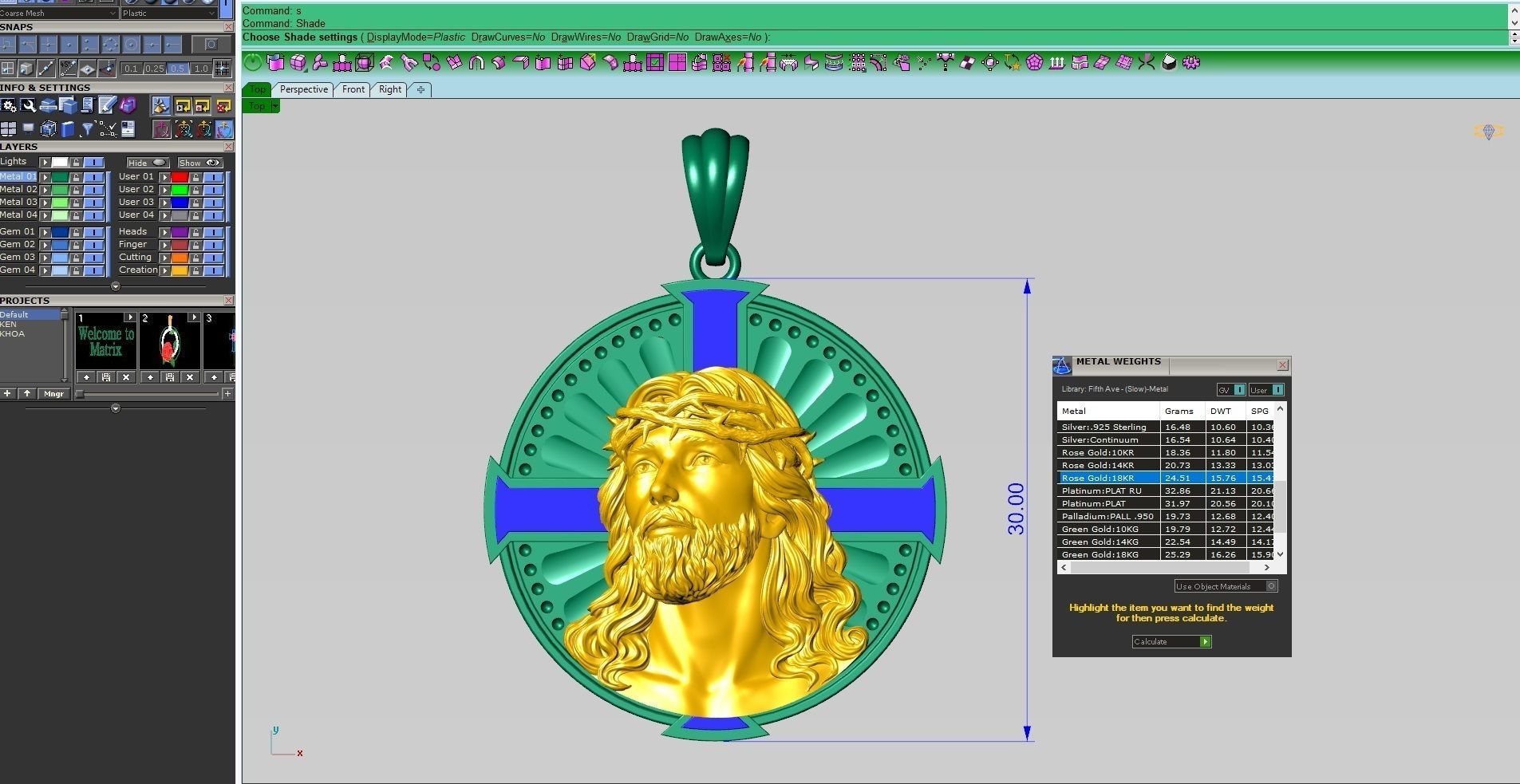Click the rotate-with-star icon in toolbar

[1013, 62]
